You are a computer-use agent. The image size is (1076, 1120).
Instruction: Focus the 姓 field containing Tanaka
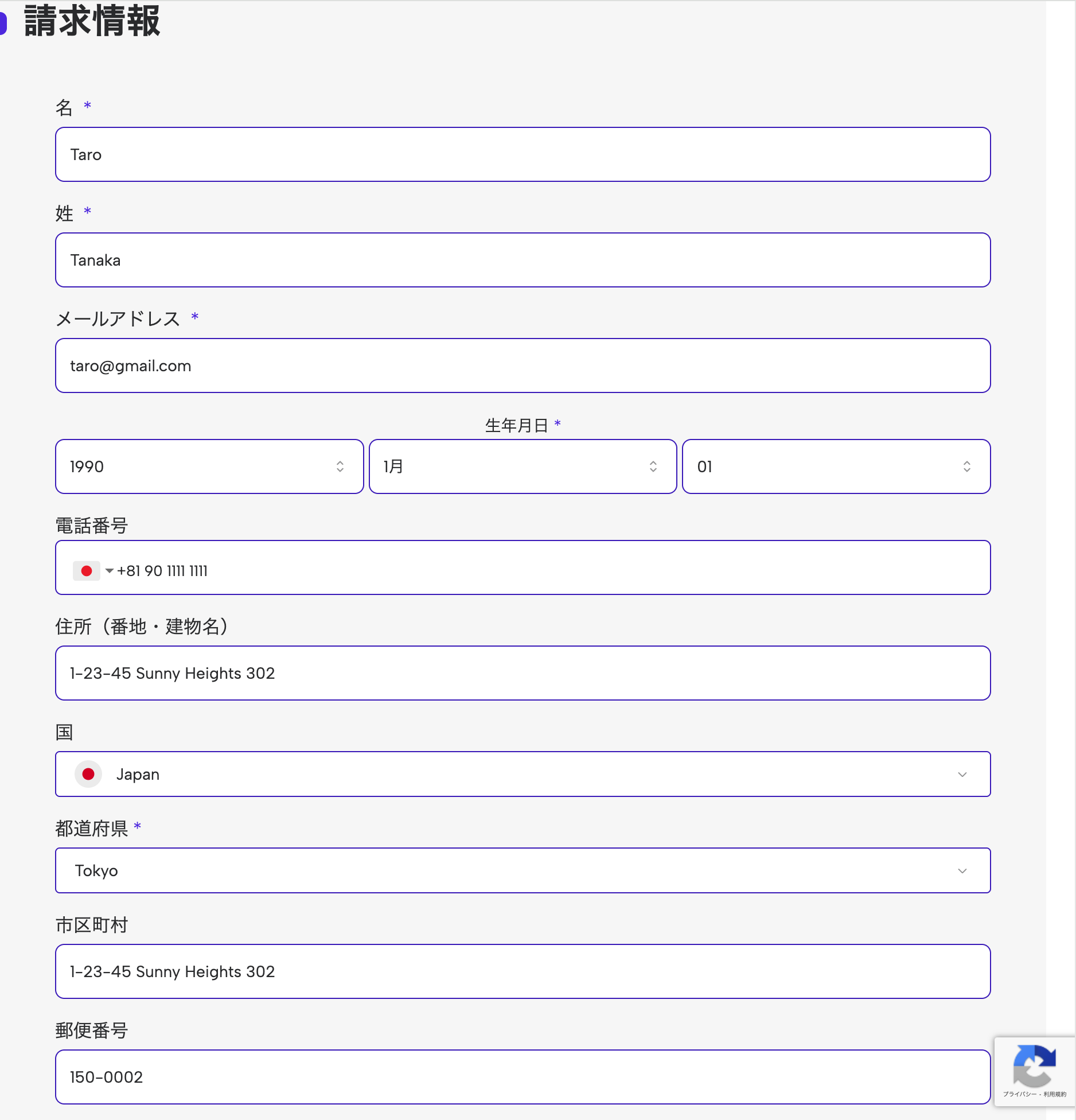pos(523,260)
